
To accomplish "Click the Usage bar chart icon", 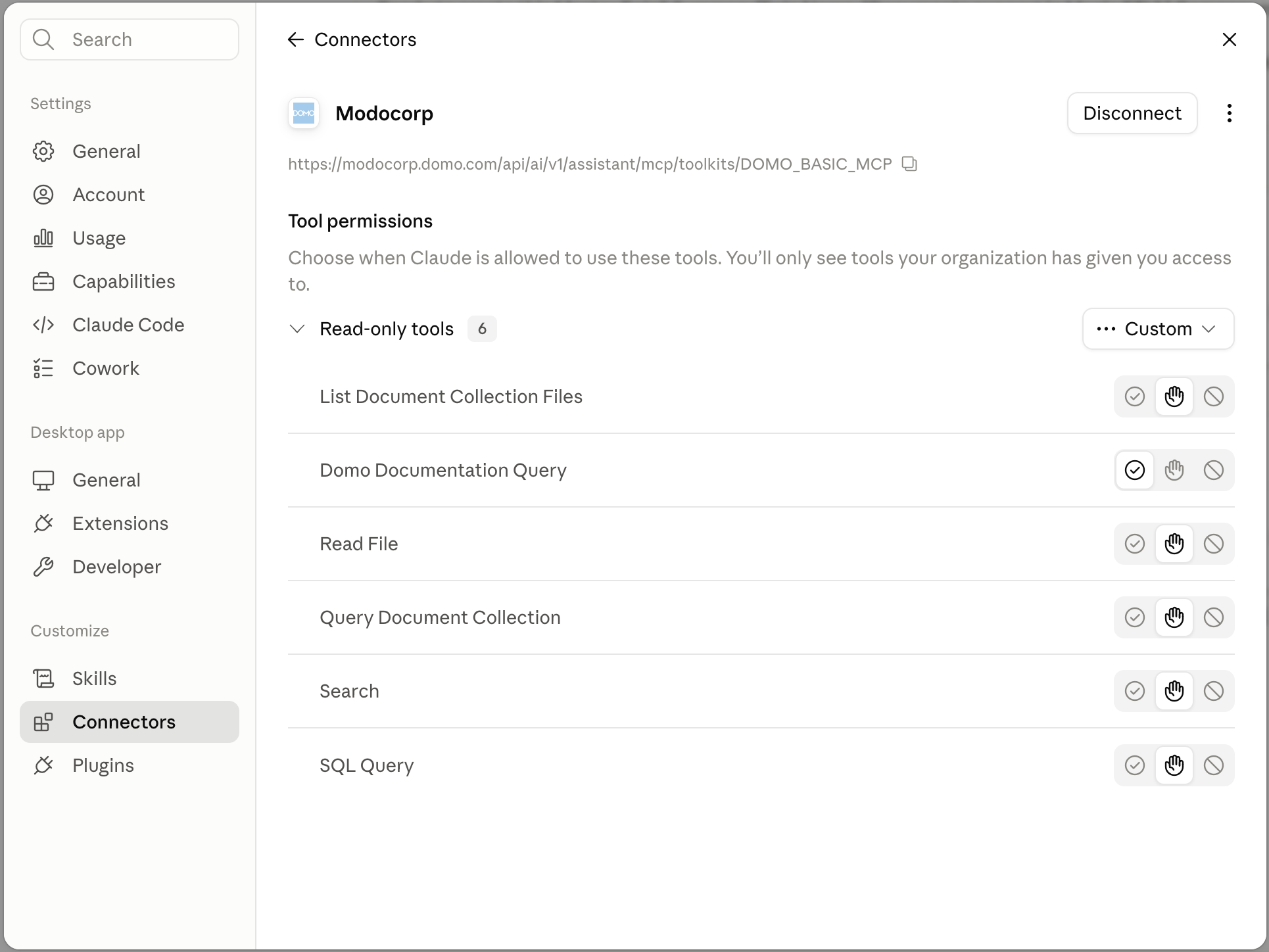I will click(x=43, y=238).
